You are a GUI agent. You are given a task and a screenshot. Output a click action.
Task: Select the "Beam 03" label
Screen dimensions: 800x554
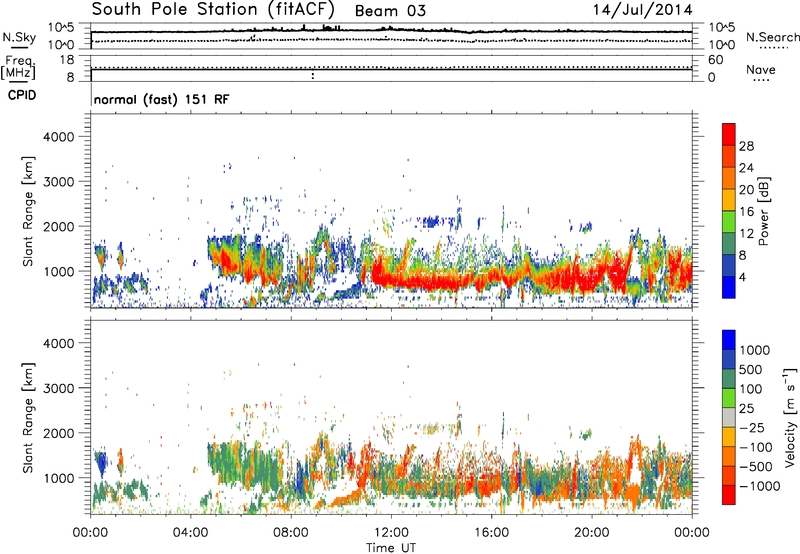tap(390, 11)
